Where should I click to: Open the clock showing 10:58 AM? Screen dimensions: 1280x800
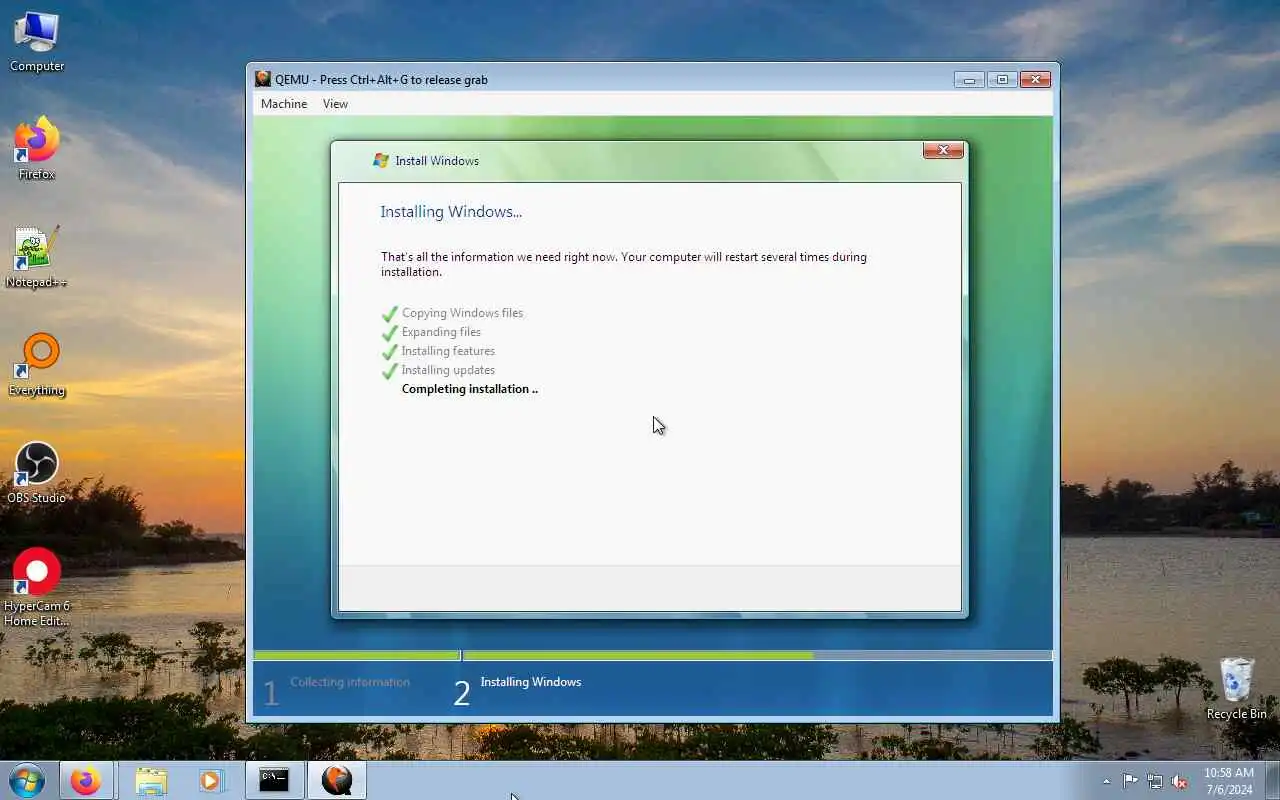(1228, 781)
